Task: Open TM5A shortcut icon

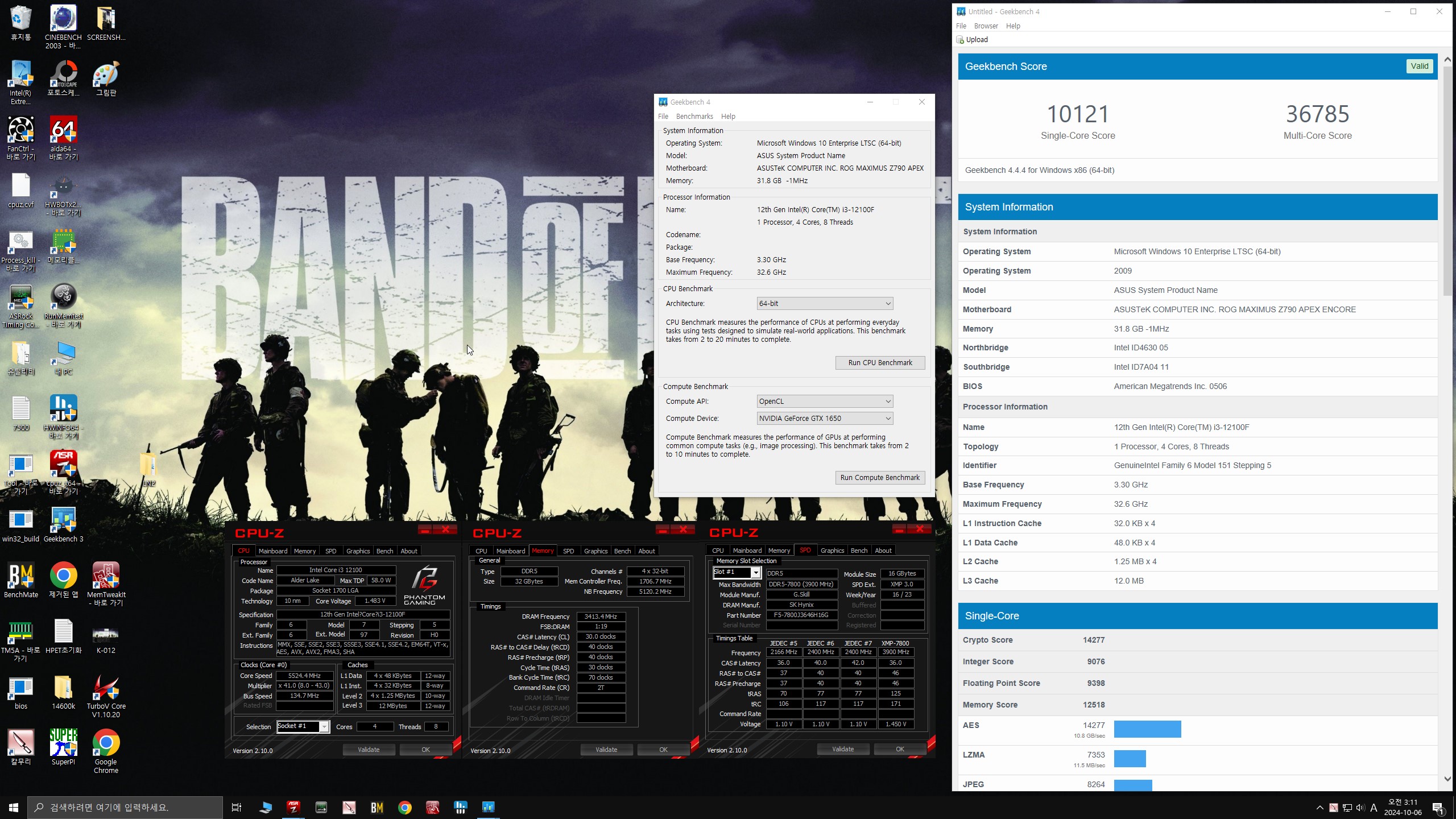Action: point(21,640)
